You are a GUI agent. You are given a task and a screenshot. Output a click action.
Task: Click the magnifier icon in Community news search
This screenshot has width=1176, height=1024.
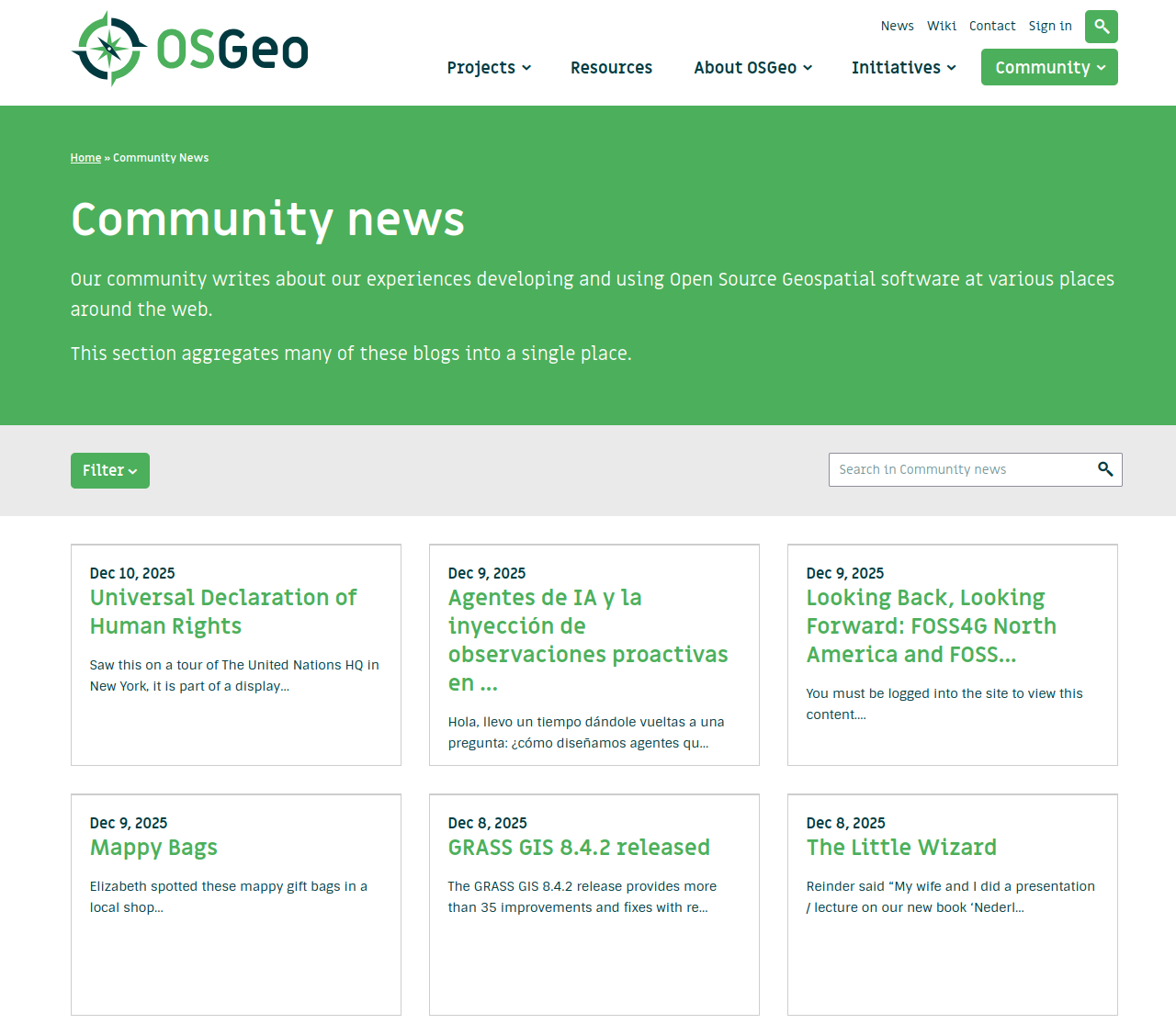[x=1105, y=469]
